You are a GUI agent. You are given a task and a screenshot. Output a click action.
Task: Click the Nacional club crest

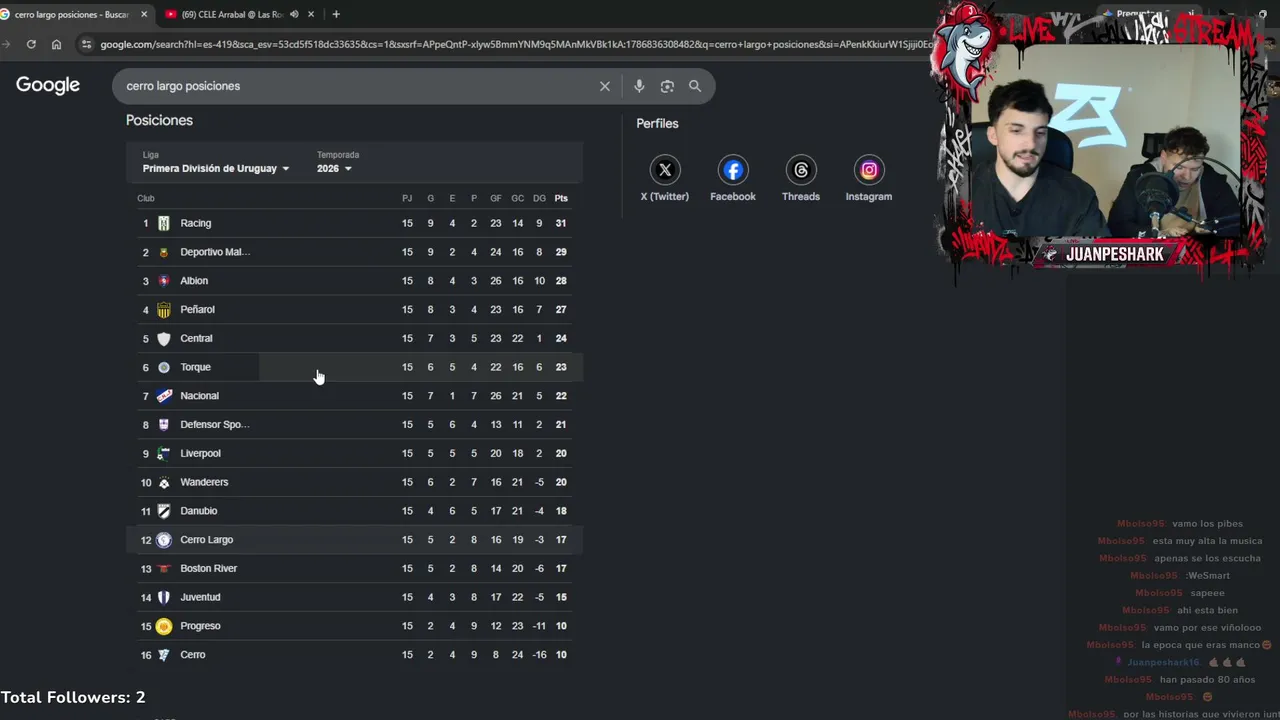[164, 396]
